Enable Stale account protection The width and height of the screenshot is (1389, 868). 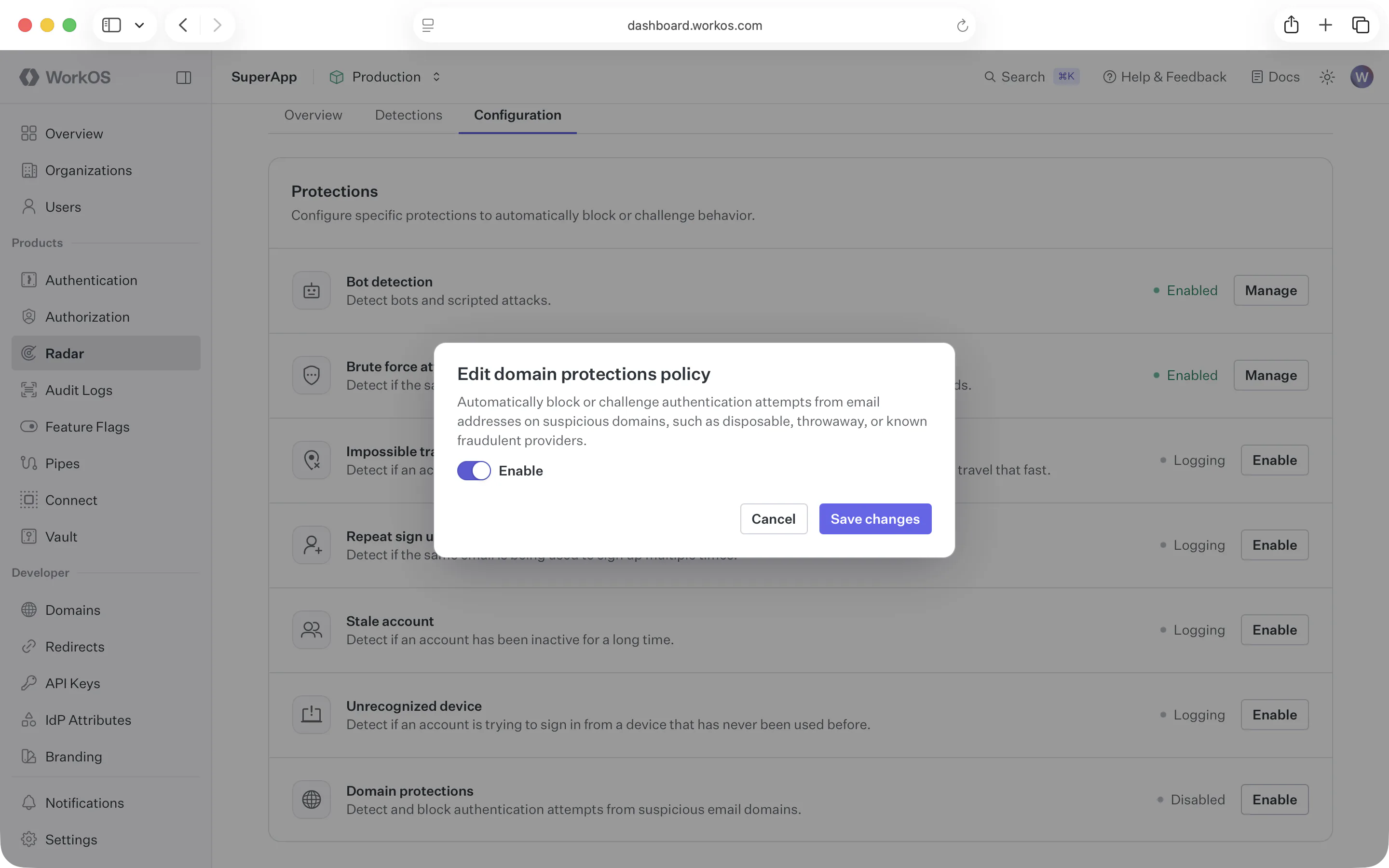tap(1274, 630)
